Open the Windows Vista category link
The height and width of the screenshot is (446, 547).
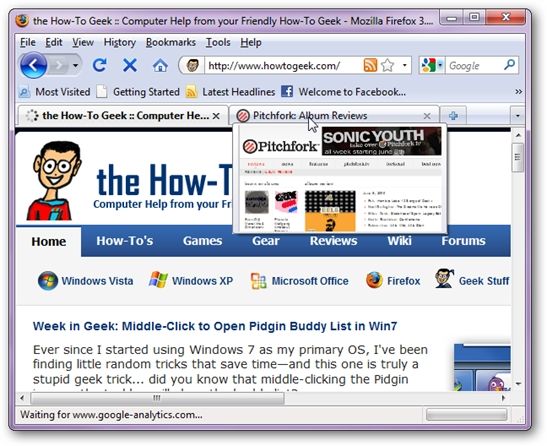97,281
